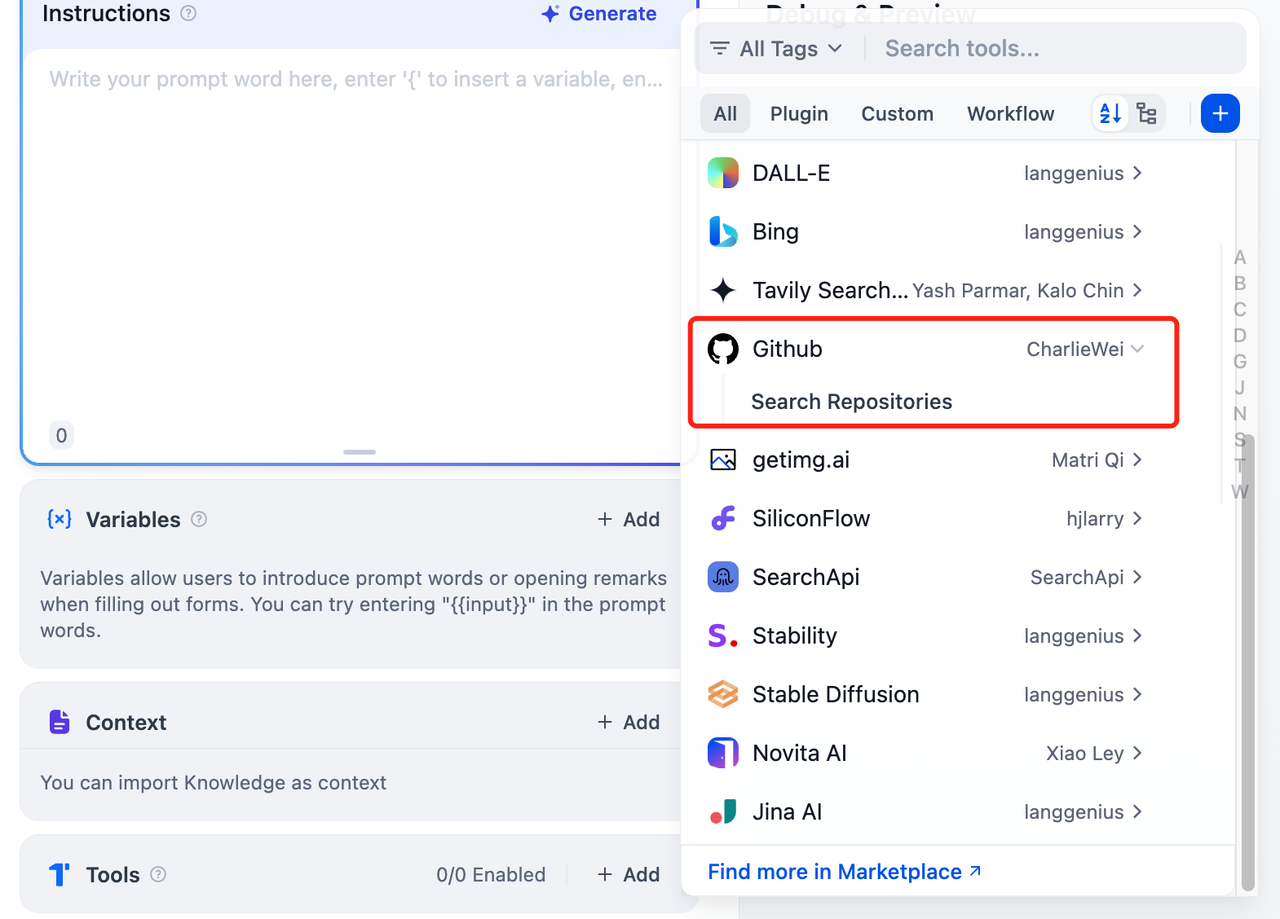1280x919 pixels.
Task: Select the All tab
Action: [x=725, y=113]
